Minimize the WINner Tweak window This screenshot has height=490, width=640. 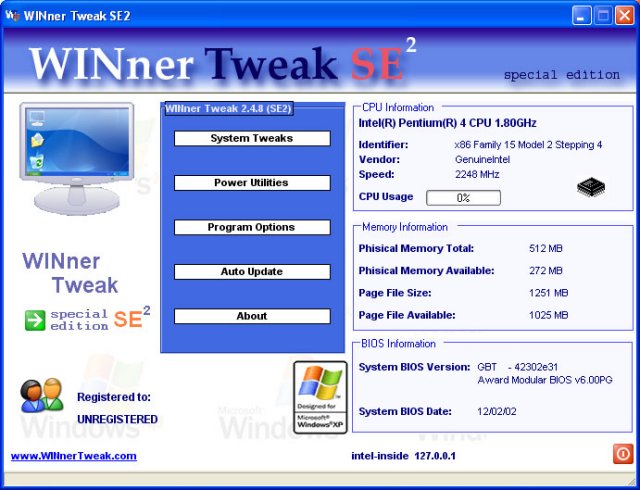pos(581,16)
